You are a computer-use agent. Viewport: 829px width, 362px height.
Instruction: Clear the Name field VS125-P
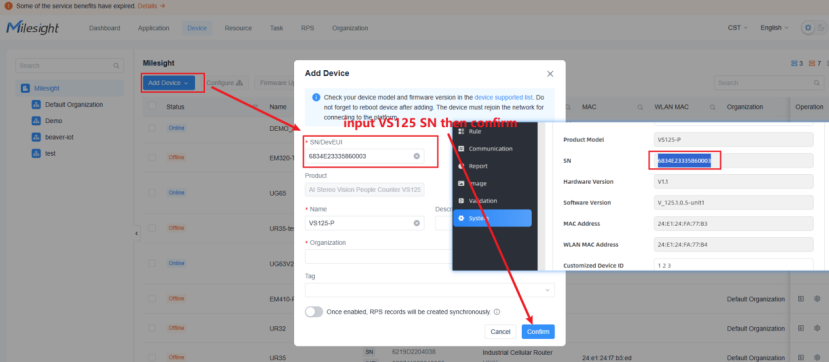(x=417, y=223)
